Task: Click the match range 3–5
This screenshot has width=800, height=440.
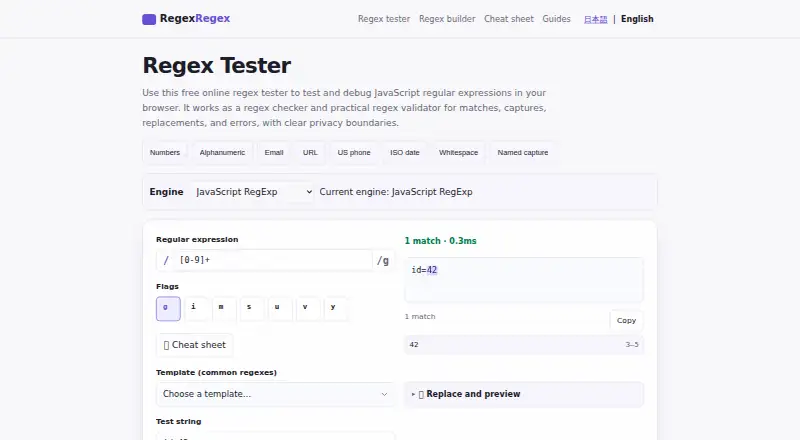Action: pyautogui.click(x=632, y=345)
